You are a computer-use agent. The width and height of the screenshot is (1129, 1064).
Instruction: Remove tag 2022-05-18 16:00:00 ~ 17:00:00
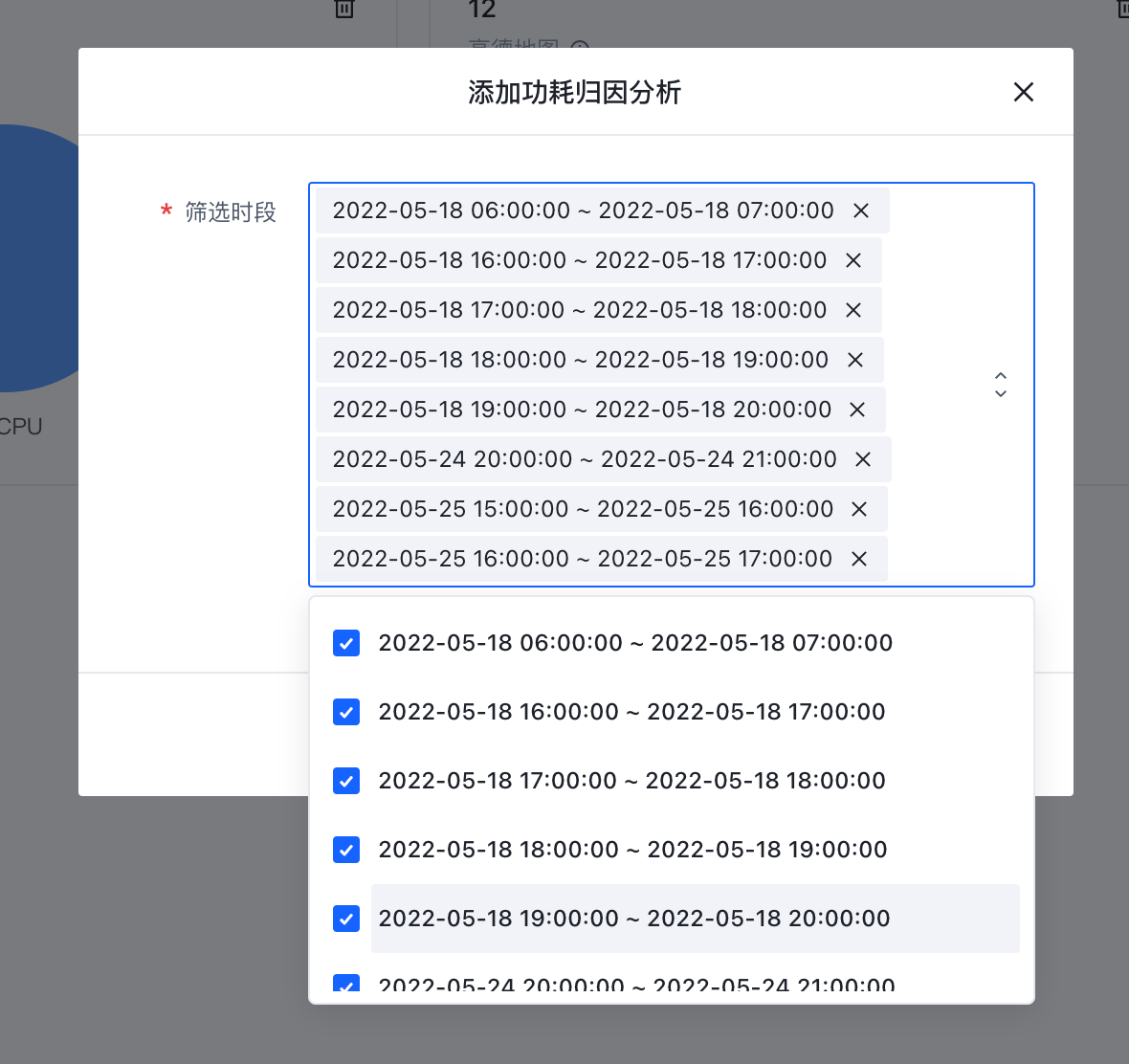(x=853, y=260)
